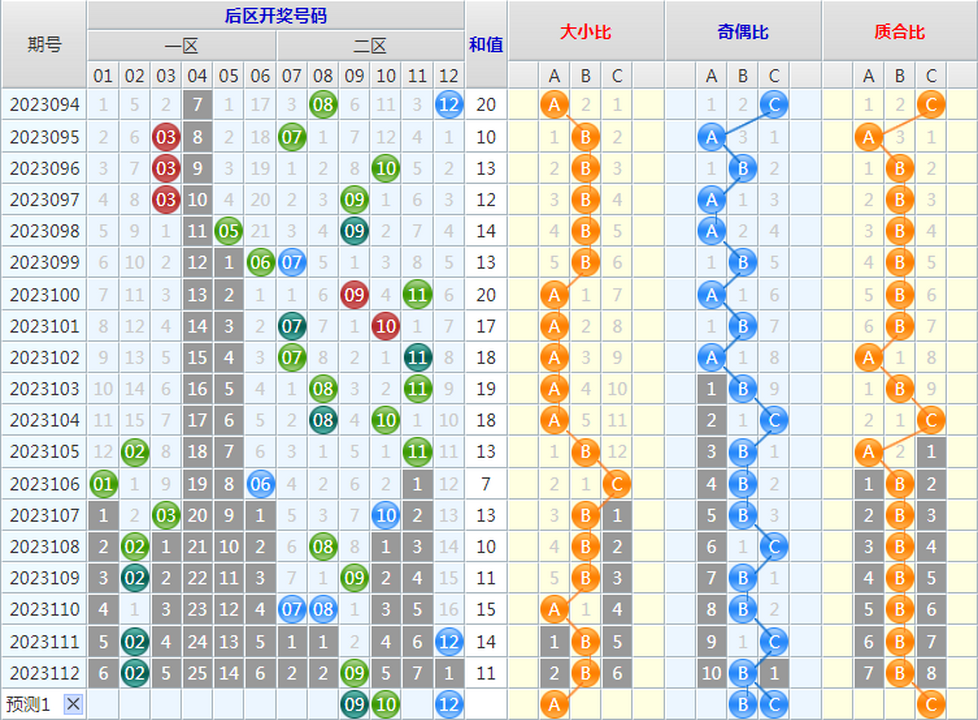Click the green 02 ball in row 2023105
This screenshot has height=720, width=978.
click(135, 451)
